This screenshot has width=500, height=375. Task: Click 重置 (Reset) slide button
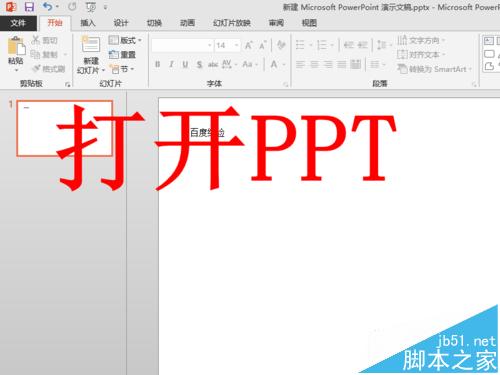point(122,54)
